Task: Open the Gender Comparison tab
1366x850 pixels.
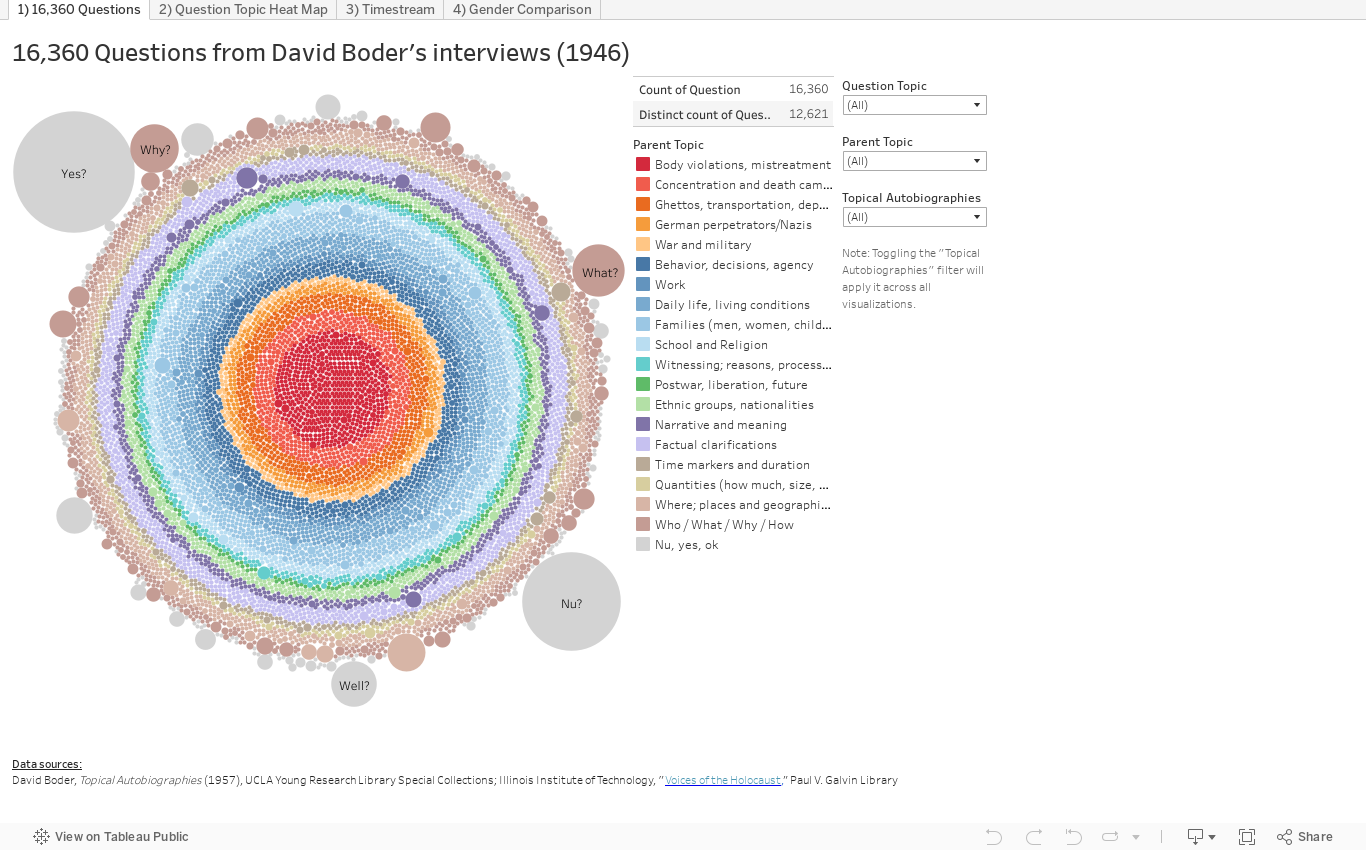Action: [522, 9]
